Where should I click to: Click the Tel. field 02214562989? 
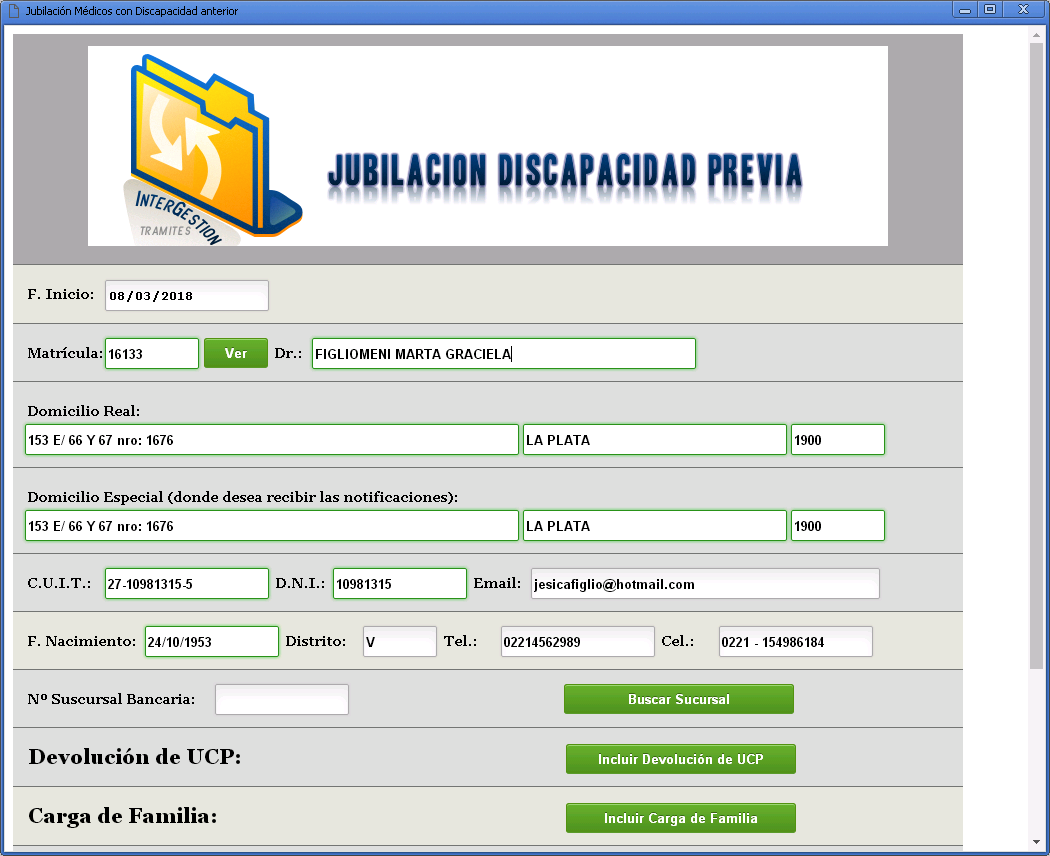pos(578,642)
